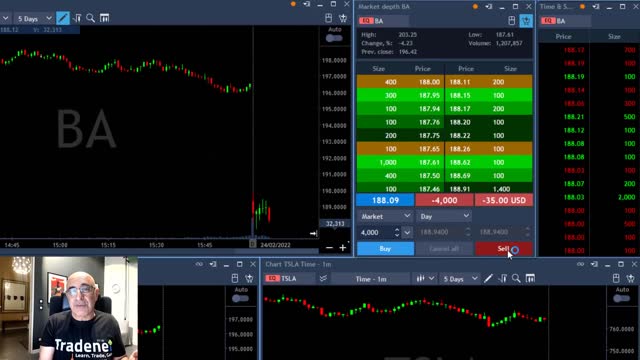Open 5 Days range dropdown in BA chart

click(34, 18)
